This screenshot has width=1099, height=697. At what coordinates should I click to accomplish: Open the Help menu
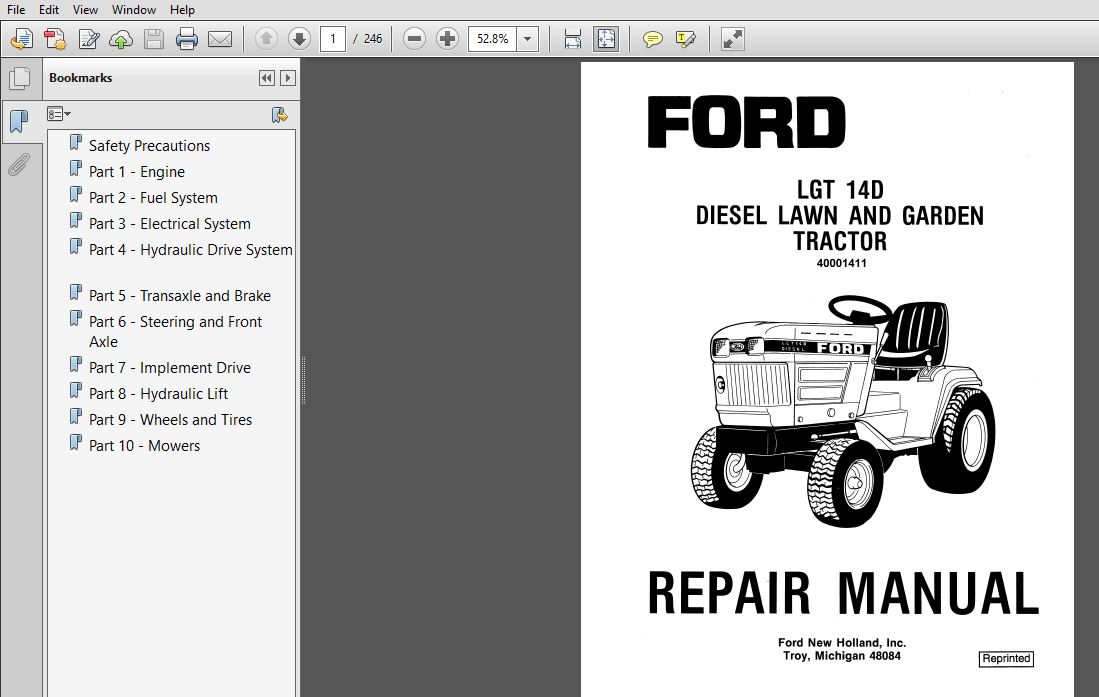pos(182,10)
